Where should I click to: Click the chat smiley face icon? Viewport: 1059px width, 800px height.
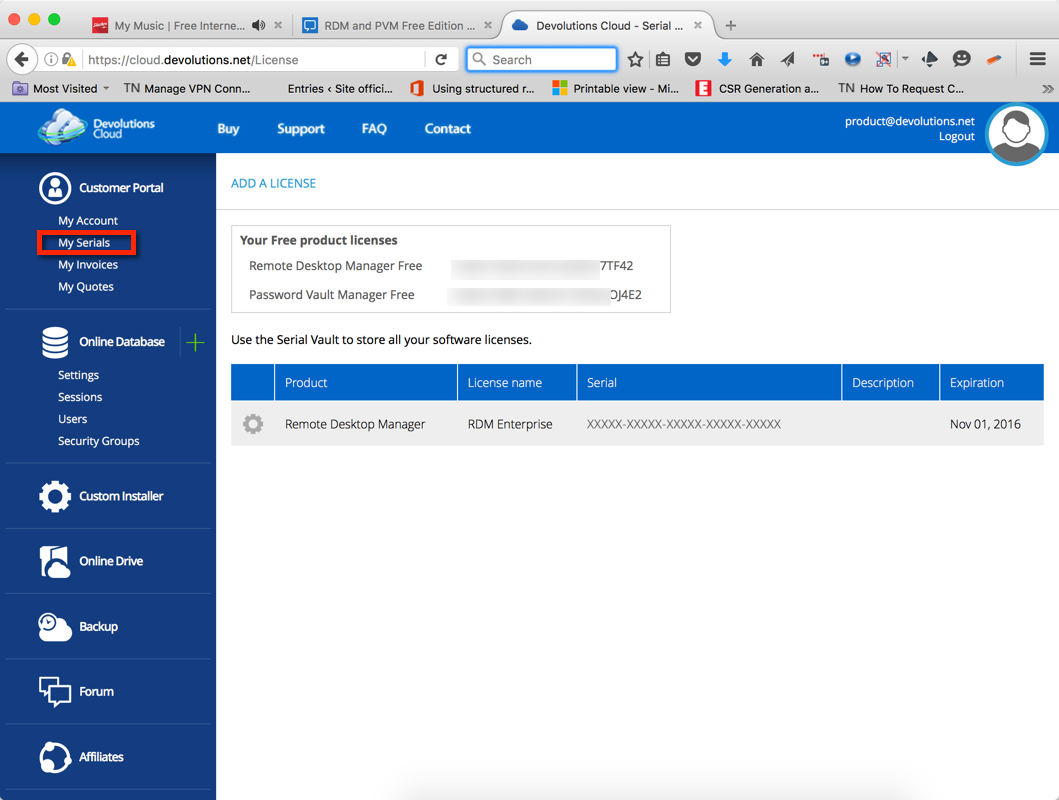tap(962, 59)
